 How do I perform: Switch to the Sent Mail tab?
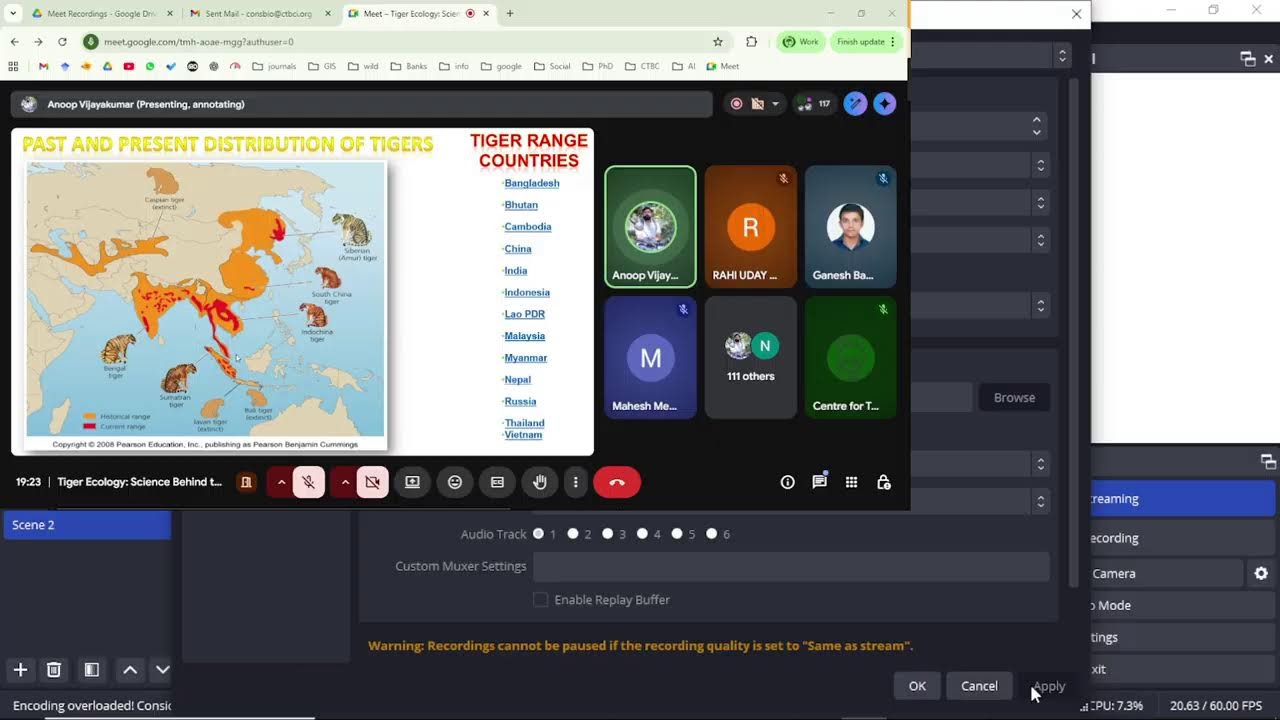click(x=260, y=14)
